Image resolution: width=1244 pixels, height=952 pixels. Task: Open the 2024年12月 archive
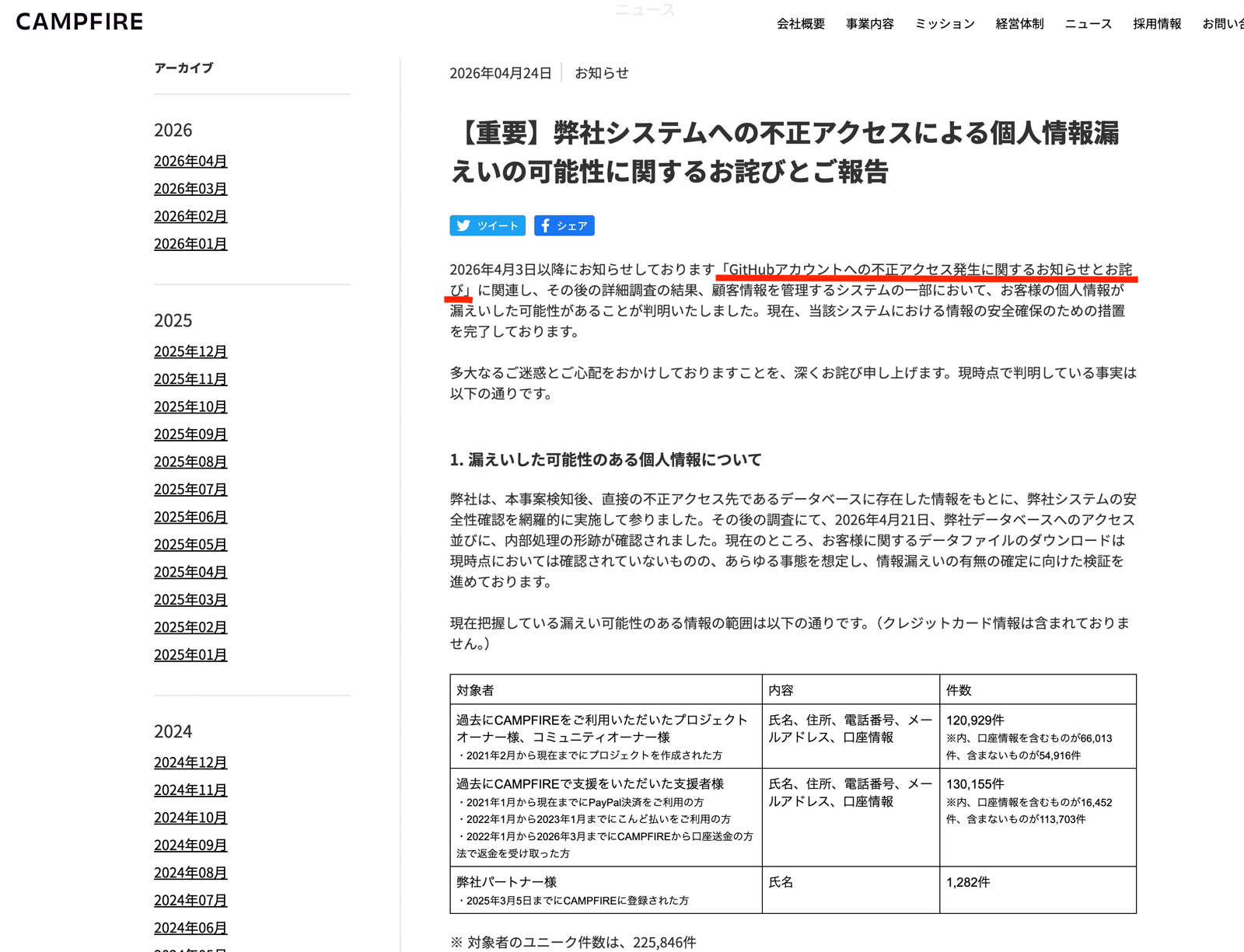tap(190, 762)
